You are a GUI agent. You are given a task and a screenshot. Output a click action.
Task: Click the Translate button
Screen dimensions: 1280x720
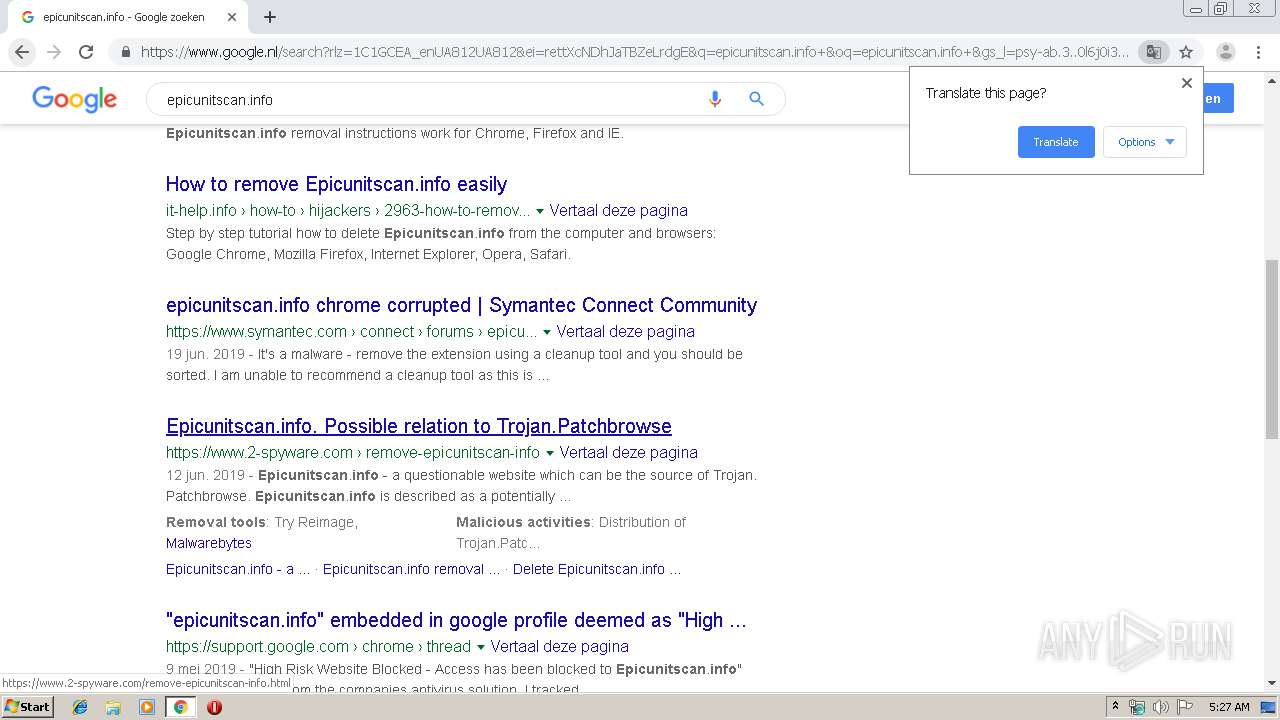1056,142
